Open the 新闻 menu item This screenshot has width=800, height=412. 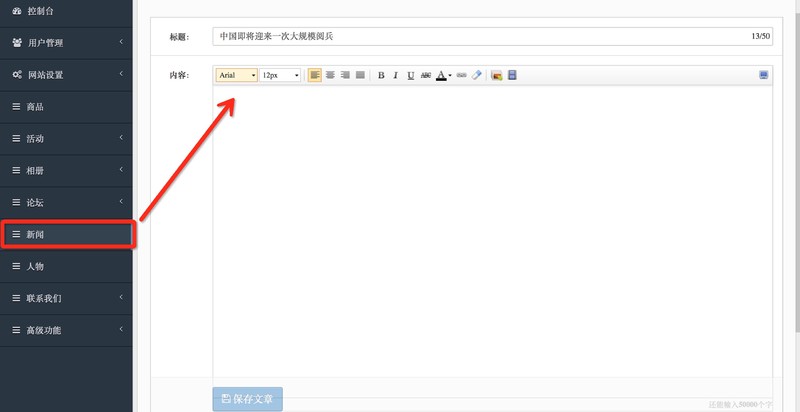coord(66,235)
